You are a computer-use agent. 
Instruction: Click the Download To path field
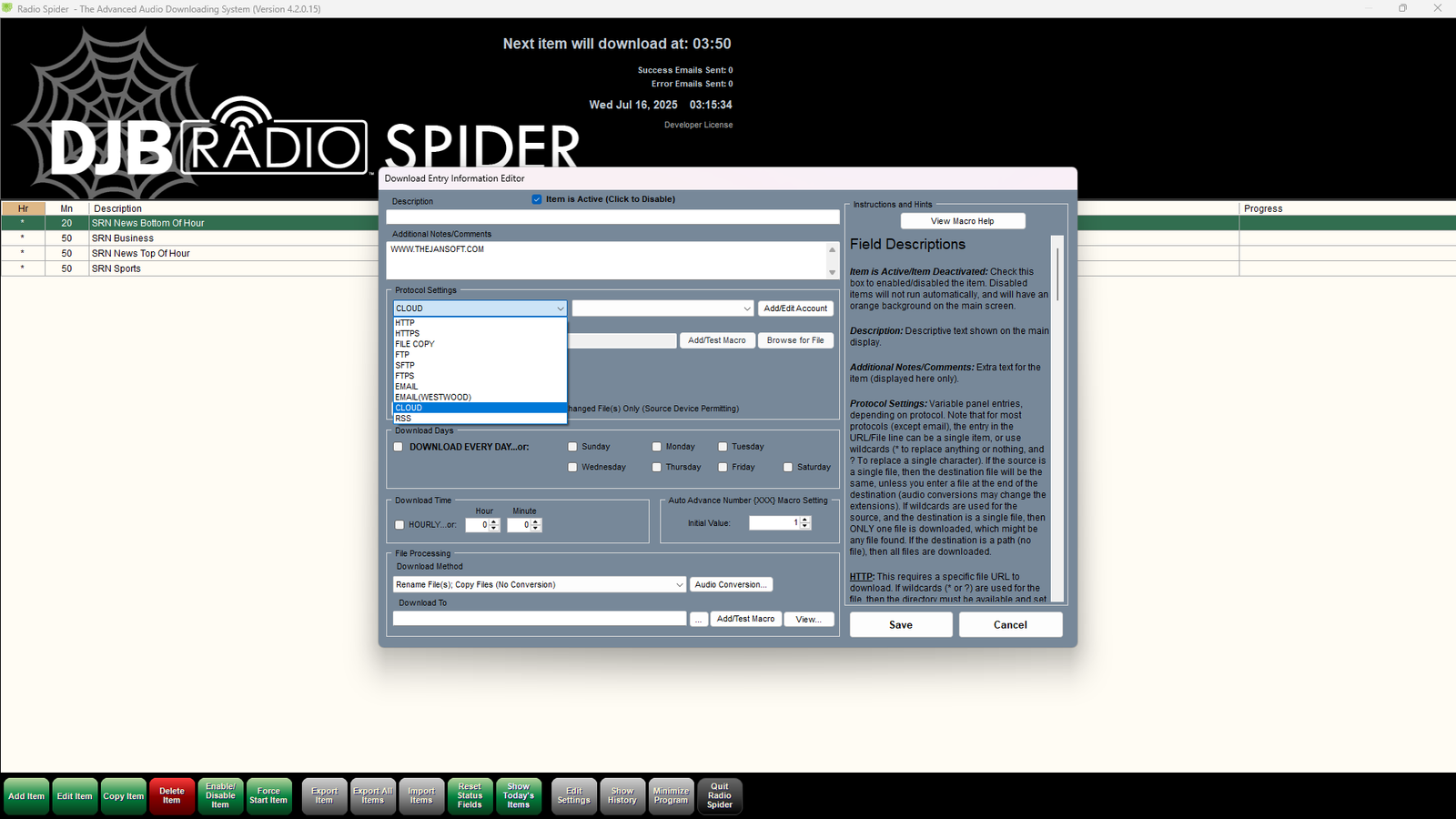540,619
